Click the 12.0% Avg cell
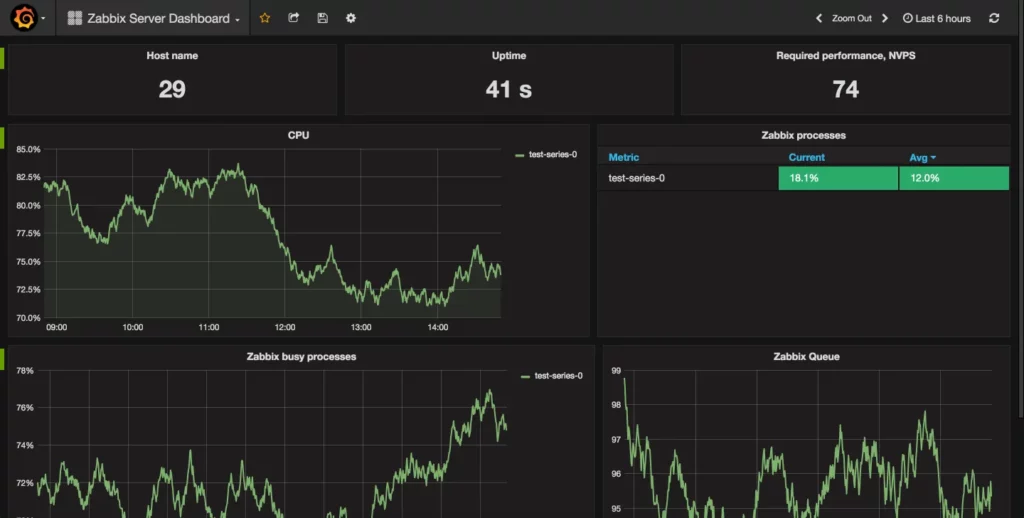This screenshot has width=1024, height=518. [x=954, y=178]
